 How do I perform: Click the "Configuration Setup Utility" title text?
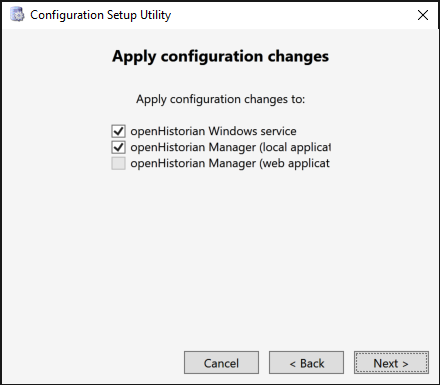coord(100,15)
